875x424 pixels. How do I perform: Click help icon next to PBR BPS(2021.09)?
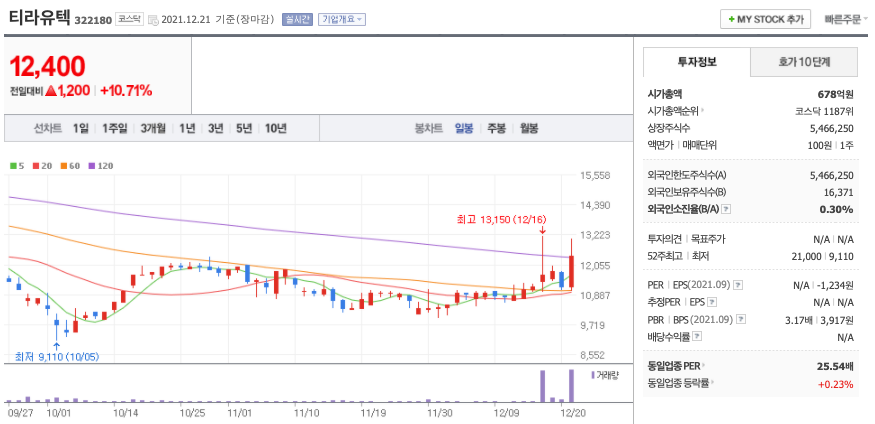tap(741, 320)
